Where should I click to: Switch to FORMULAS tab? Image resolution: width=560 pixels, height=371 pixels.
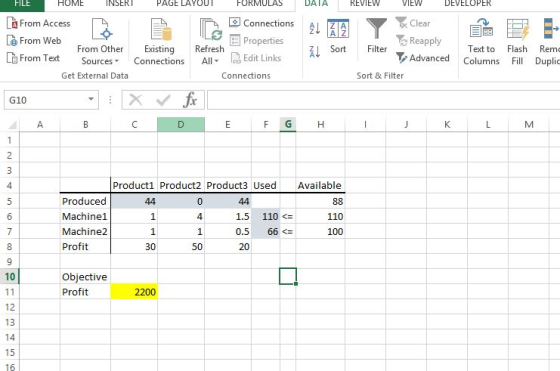[x=259, y=4]
